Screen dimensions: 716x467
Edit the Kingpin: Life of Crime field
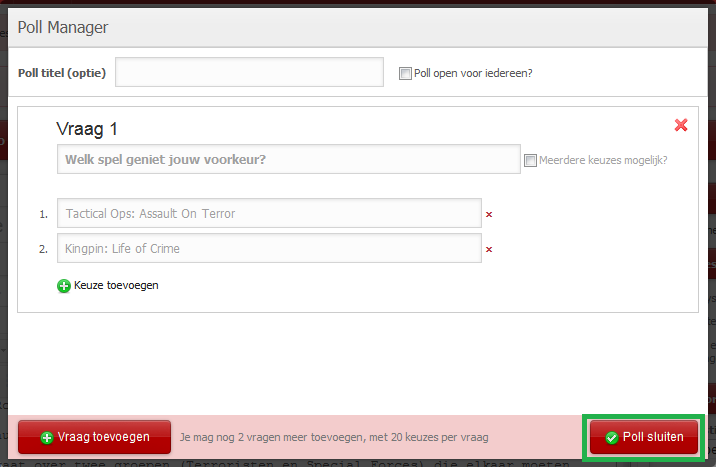click(269, 248)
